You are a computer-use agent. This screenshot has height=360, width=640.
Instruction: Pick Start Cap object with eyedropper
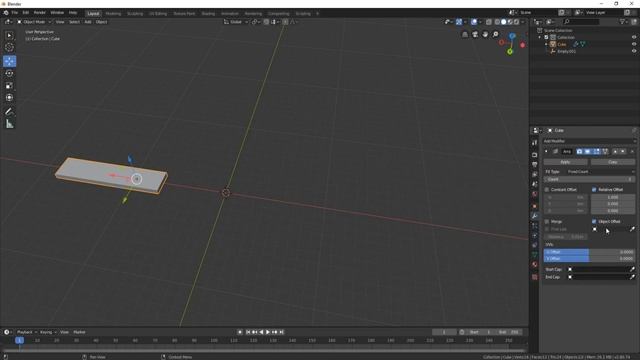pyautogui.click(x=632, y=269)
